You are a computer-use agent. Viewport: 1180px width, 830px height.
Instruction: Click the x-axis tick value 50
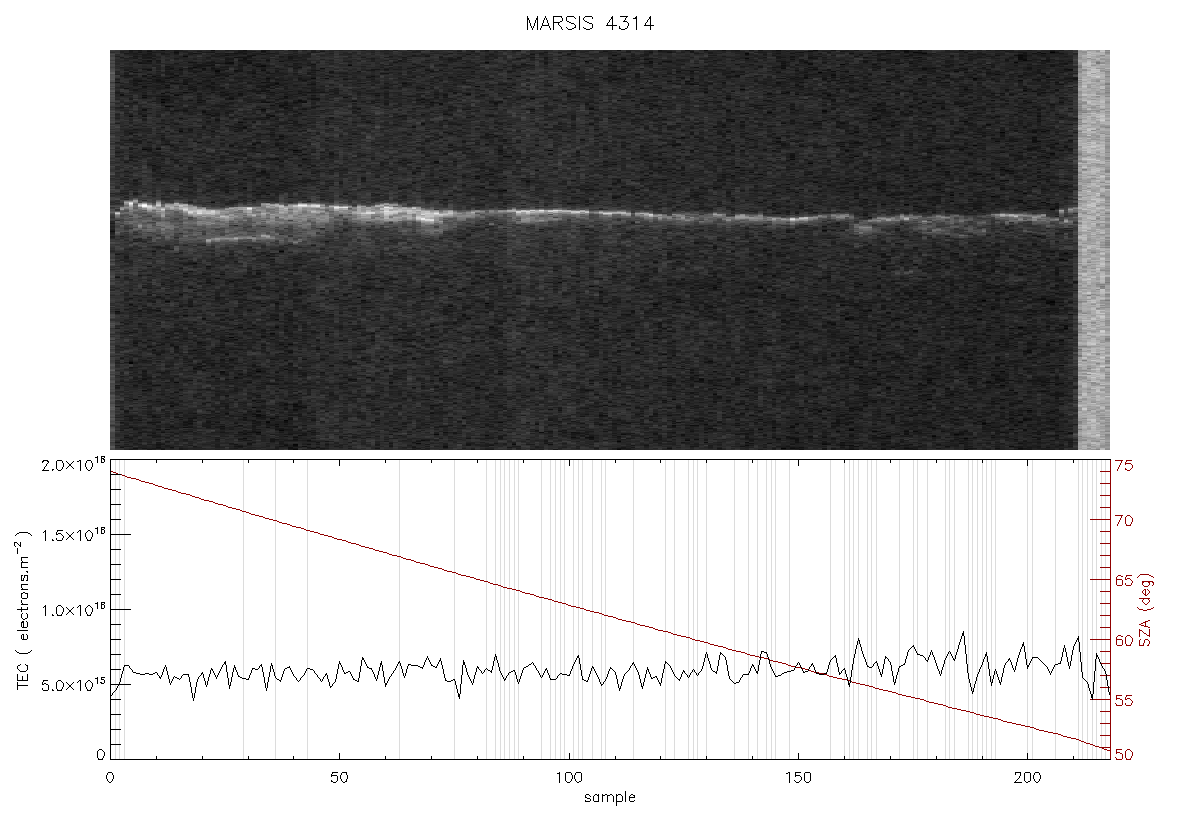click(x=339, y=777)
